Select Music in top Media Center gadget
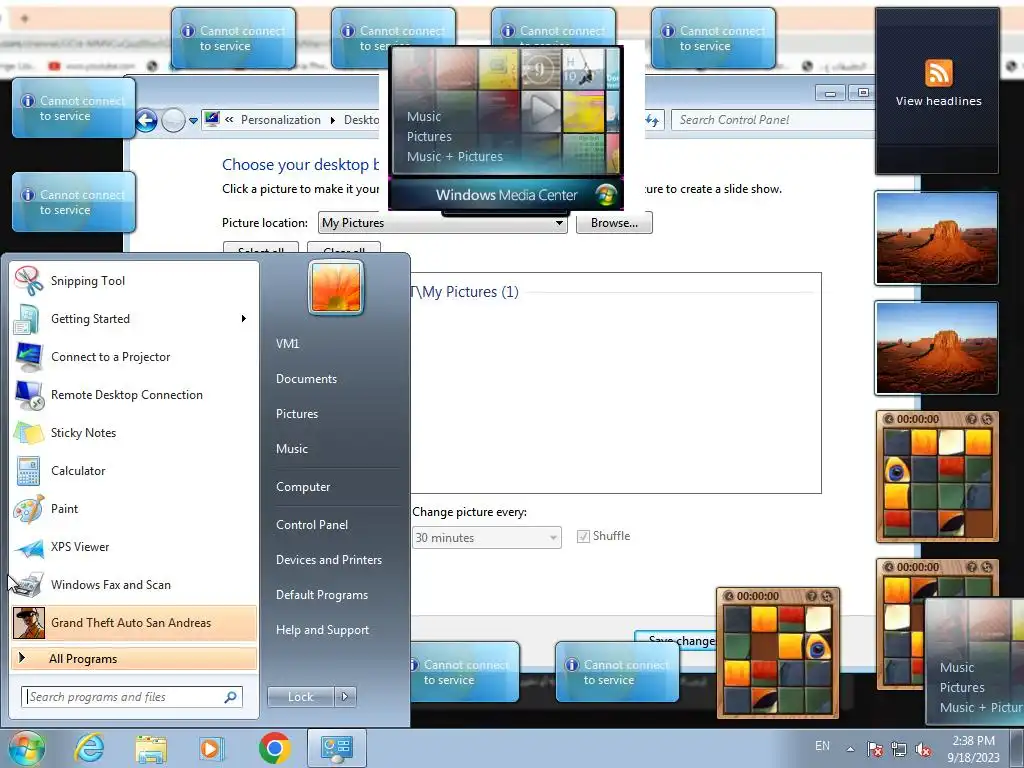 tap(424, 117)
